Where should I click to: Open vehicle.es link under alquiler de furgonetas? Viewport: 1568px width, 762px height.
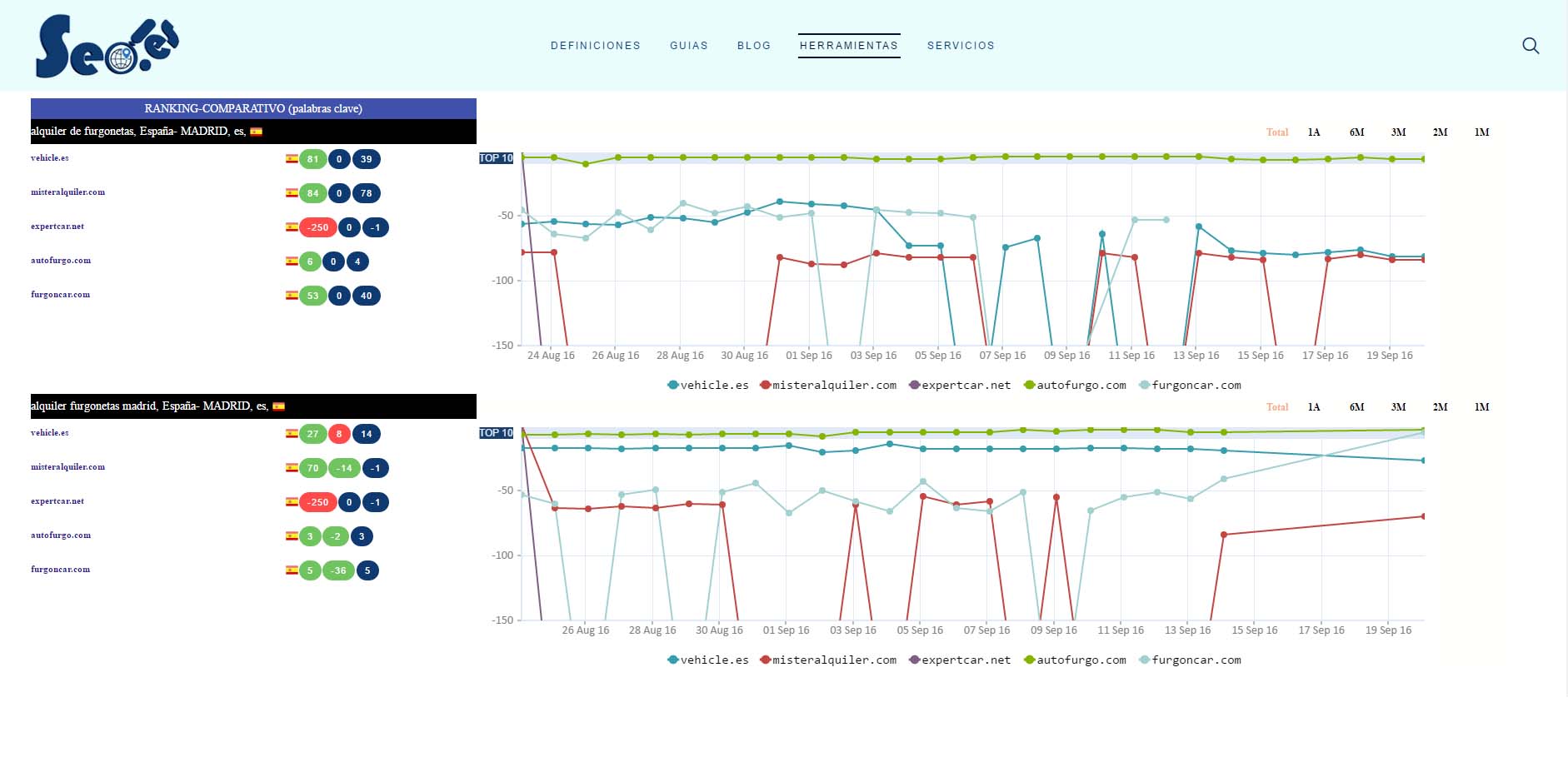[x=50, y=158]
